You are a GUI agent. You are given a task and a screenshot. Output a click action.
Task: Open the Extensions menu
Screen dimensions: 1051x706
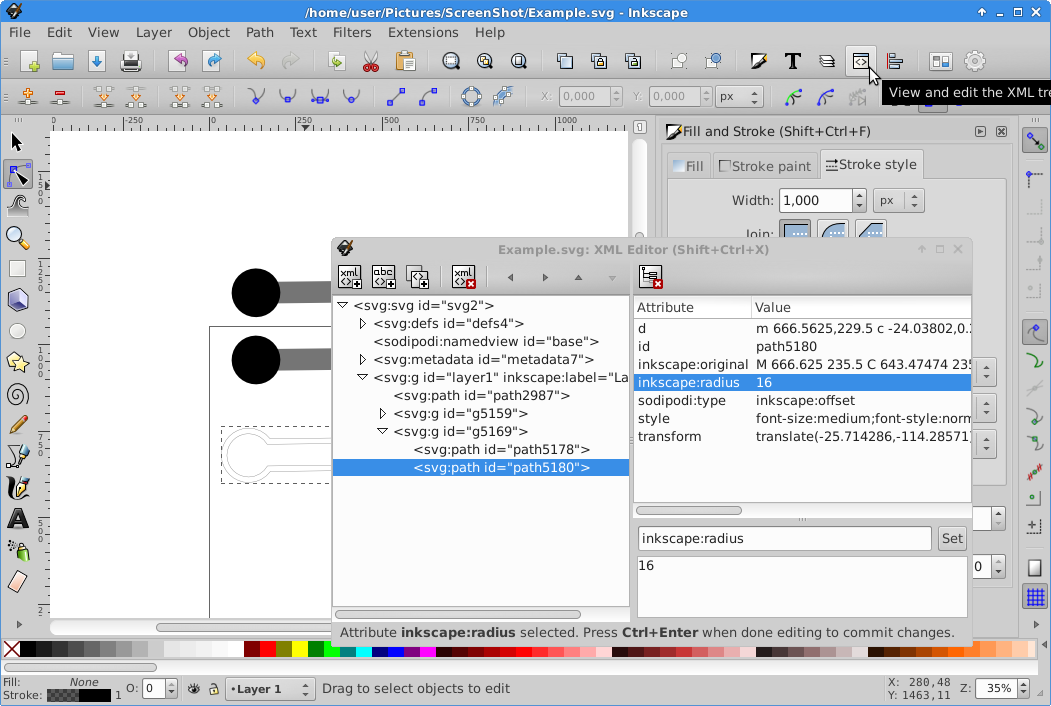423,32
